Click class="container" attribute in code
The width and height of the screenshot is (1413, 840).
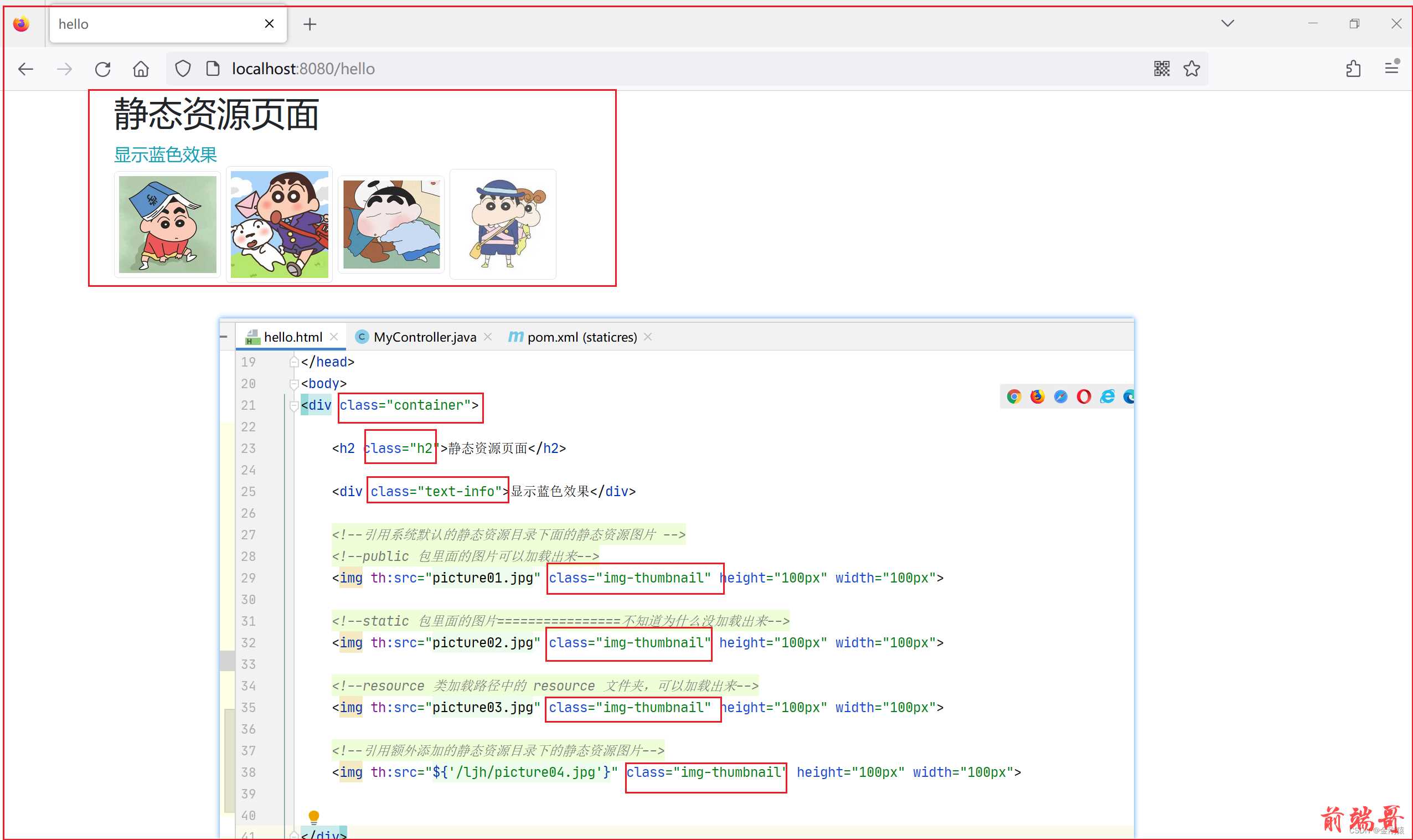(x=405, y=406)
